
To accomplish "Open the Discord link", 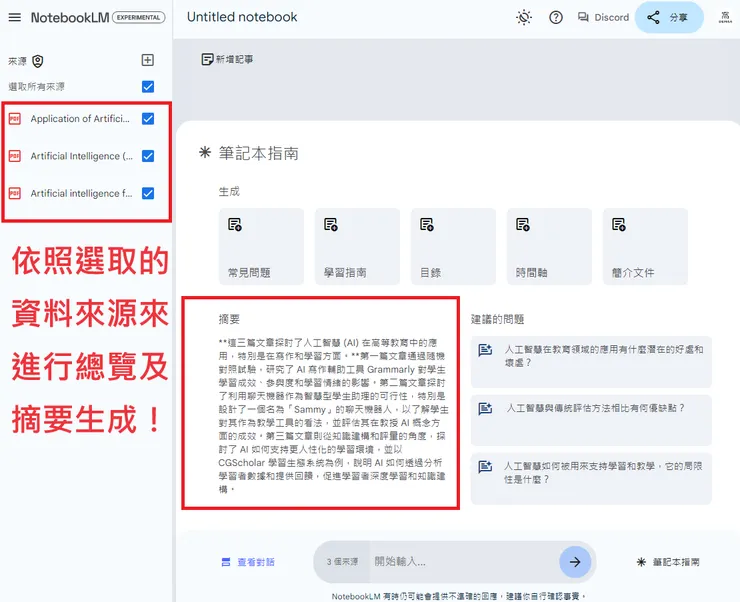I will coord(603,17).
